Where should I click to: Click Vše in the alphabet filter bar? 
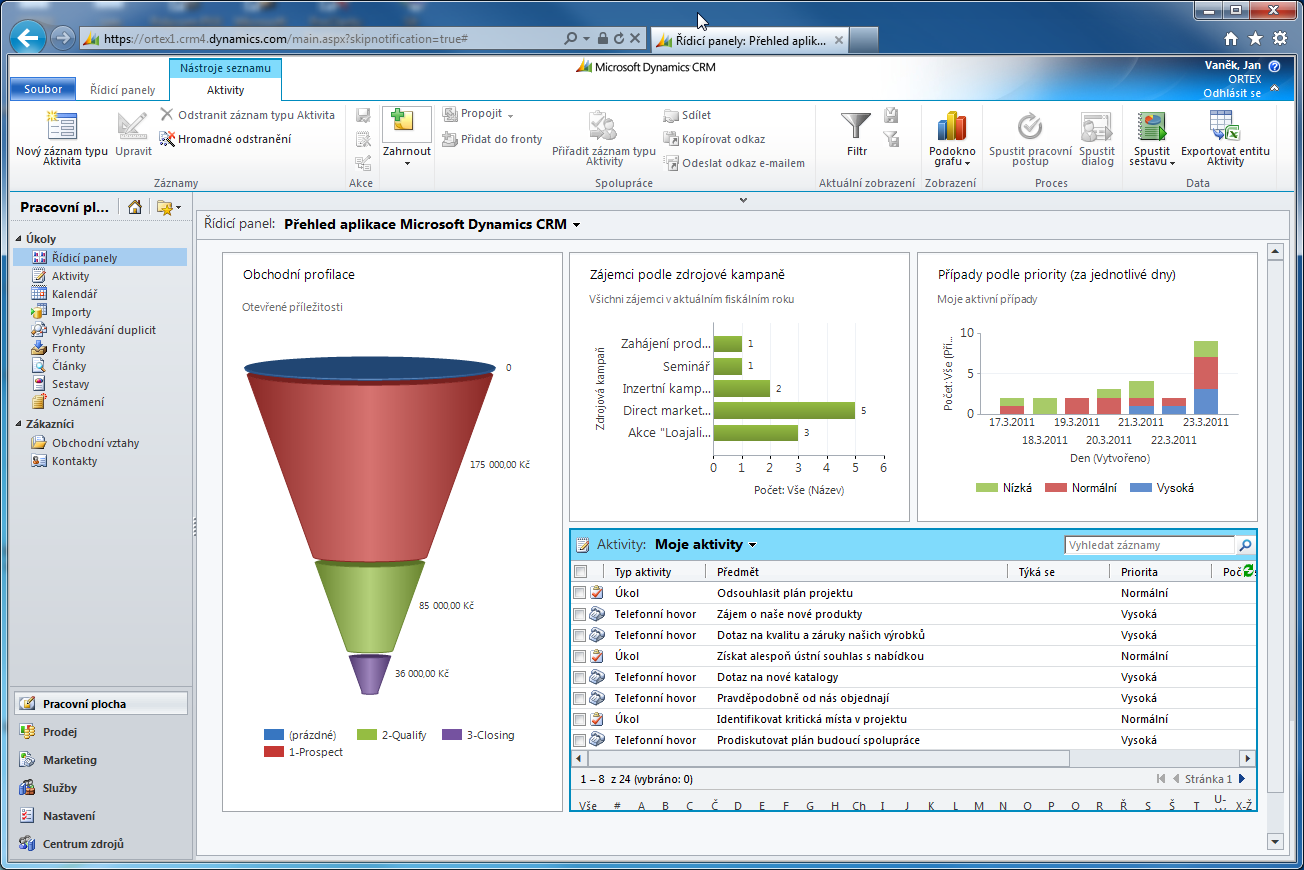587,805
